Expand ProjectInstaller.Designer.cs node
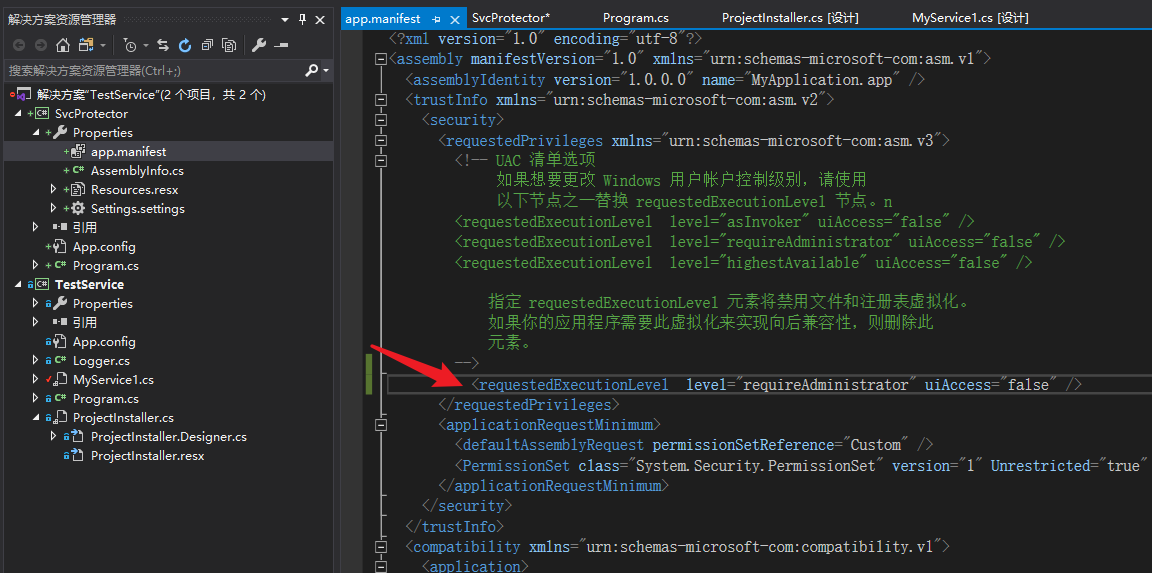This screenshot has height=573, width=1152. (x=54, y=436)
